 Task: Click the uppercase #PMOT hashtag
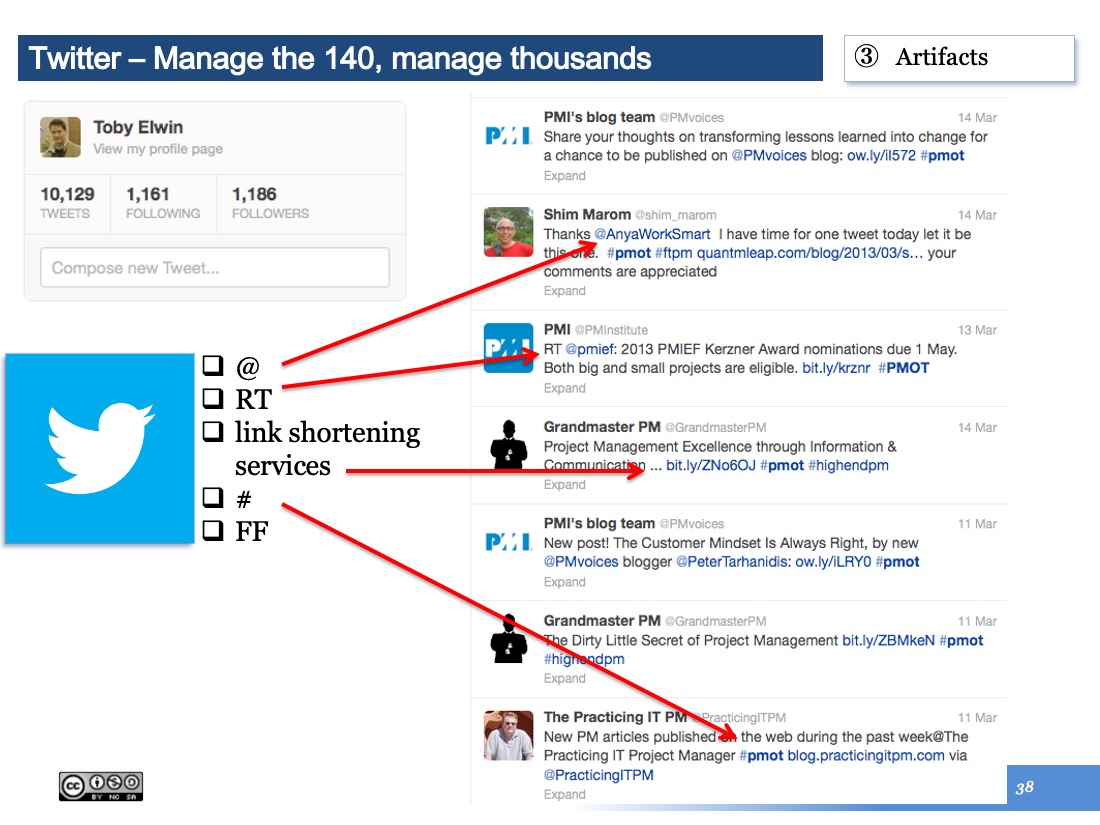click(904, 368)
